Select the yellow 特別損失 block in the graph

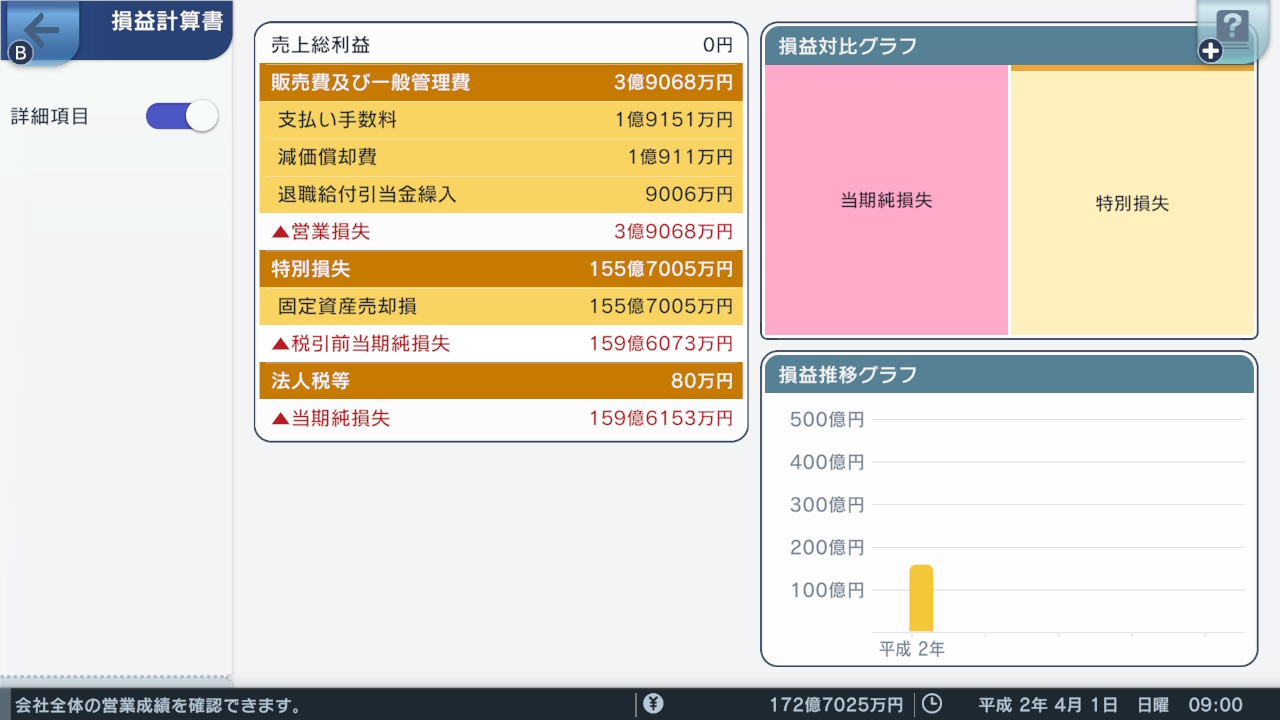[x=1132, y=202]
